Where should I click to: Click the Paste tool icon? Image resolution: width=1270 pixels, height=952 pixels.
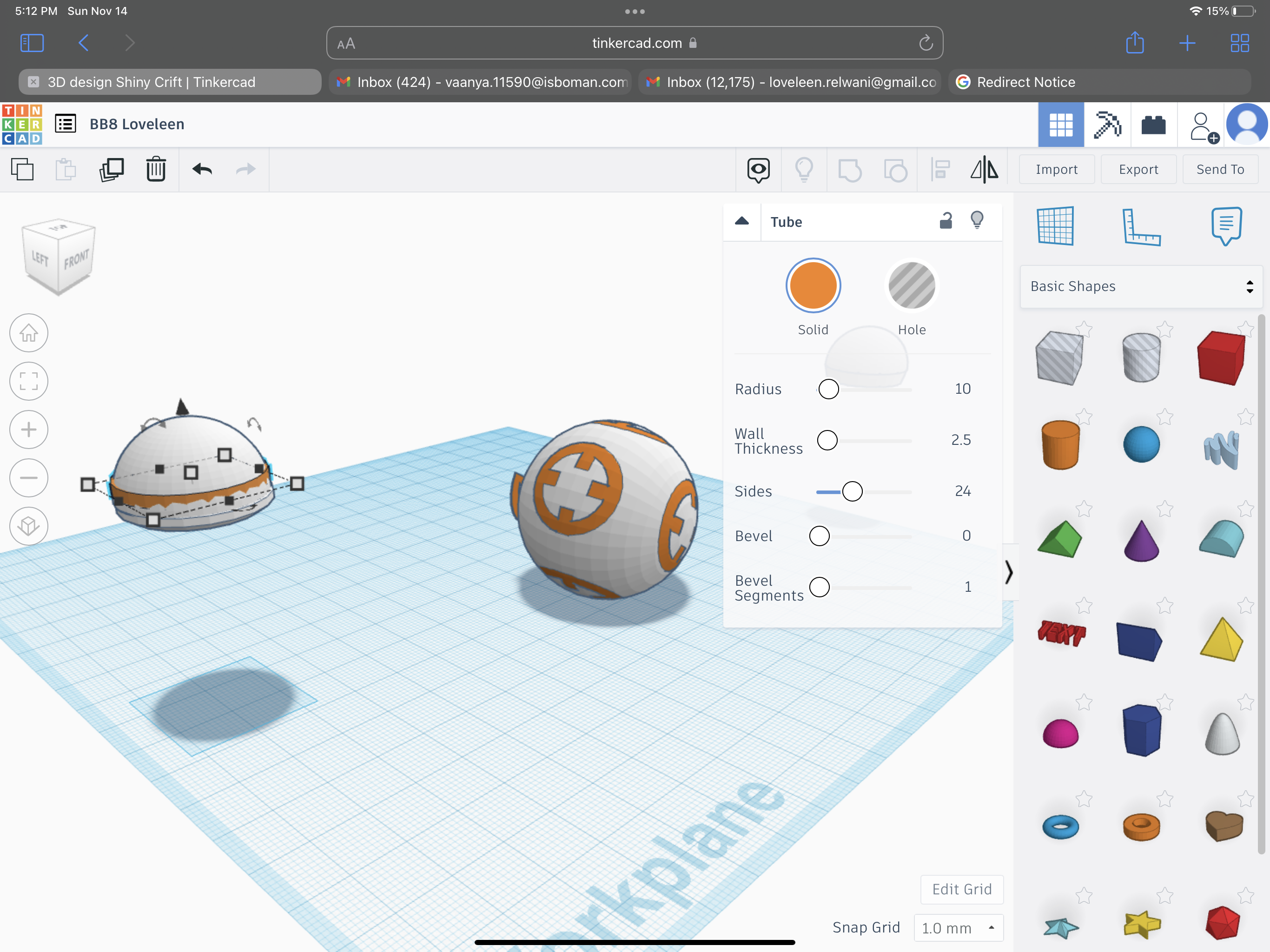66,169
